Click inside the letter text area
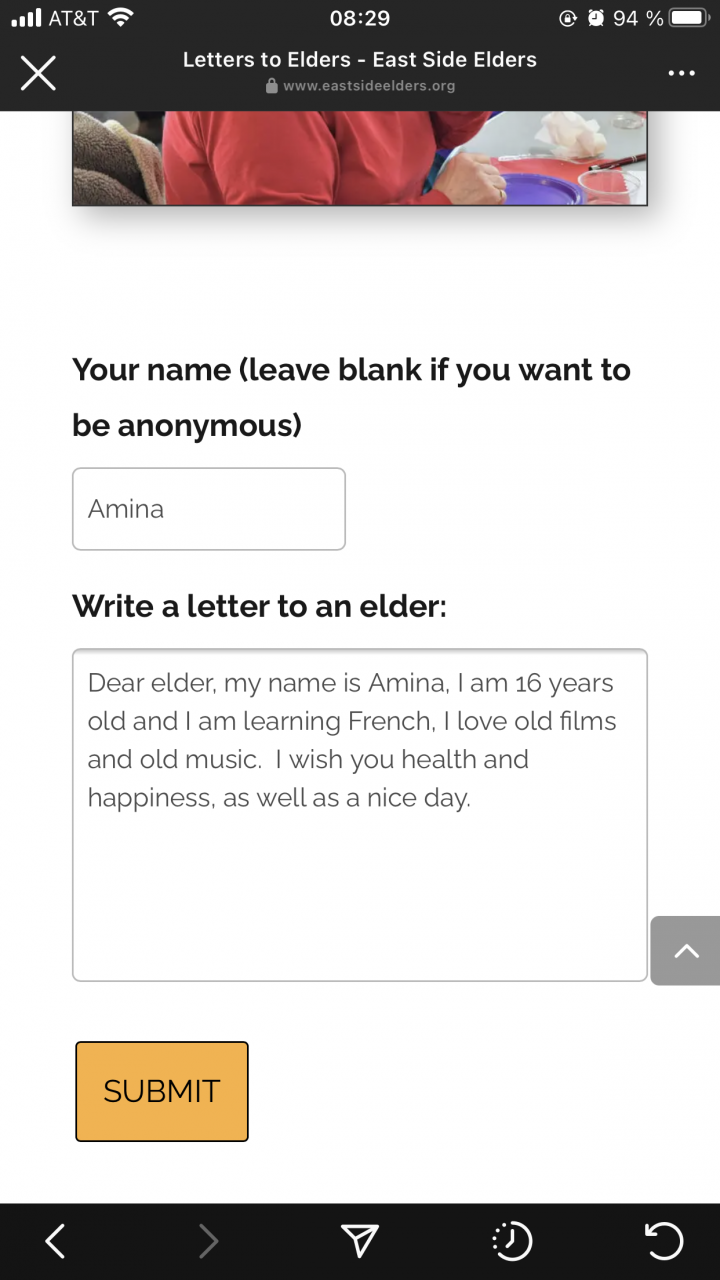Image resolution: width=720 pixels, height=1280 pixels. tap(360, 815)
